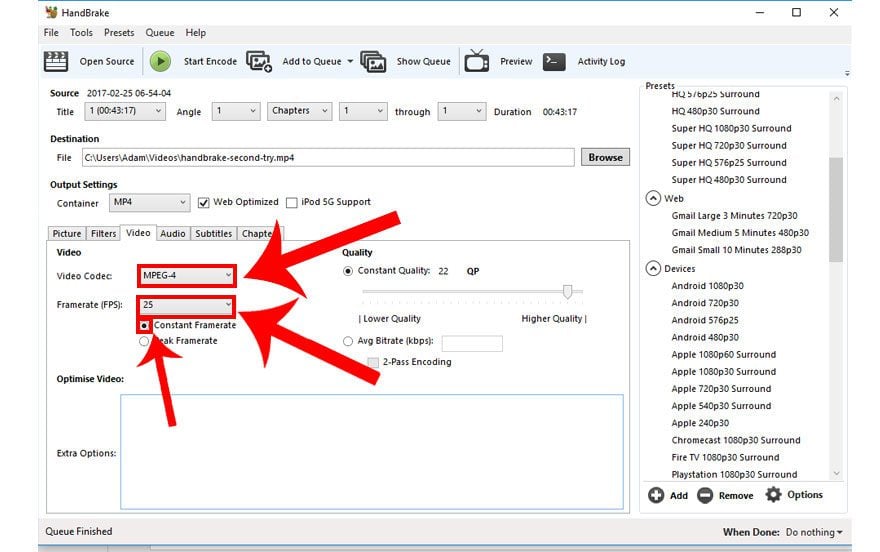Viewport: 880px width, 552px height.
Task: Open the Title dropdown showing 1 (00:43:17)
Action: click(125, 111)
